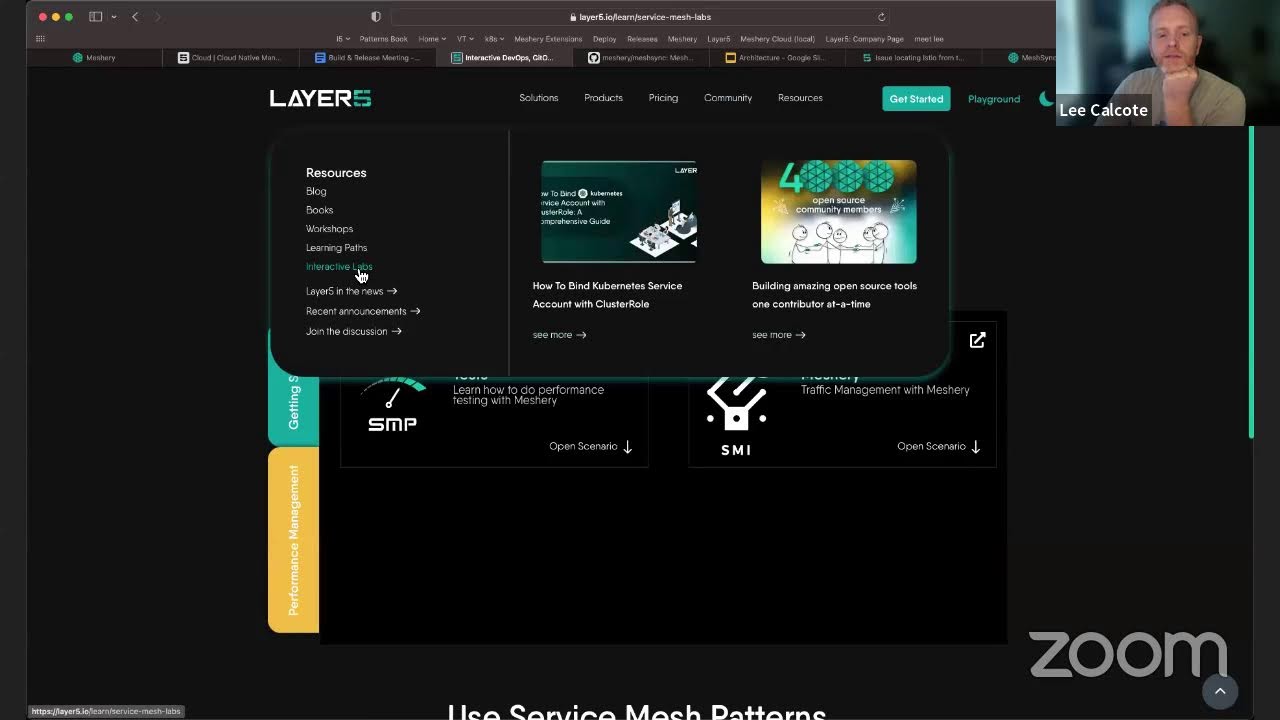The image size is (1280, 720).
Task: Expand the Home bookmarks folder
Action: 432,39
